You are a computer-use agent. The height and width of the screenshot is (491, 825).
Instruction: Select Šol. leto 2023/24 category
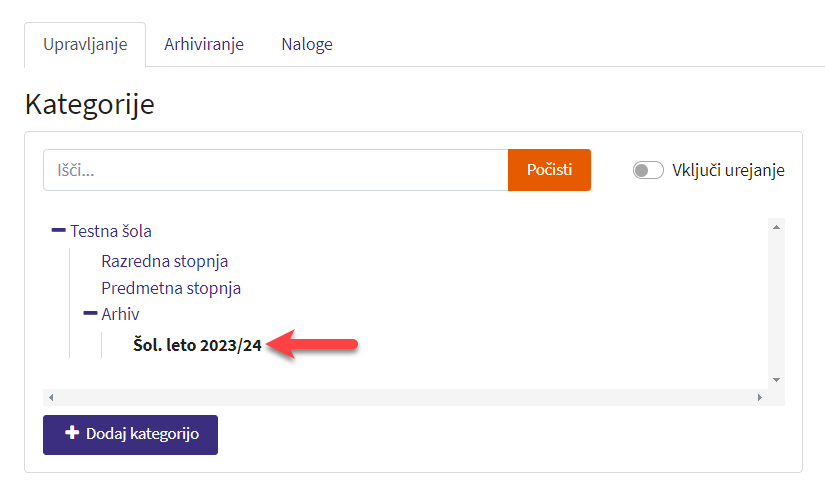point(197,346)
